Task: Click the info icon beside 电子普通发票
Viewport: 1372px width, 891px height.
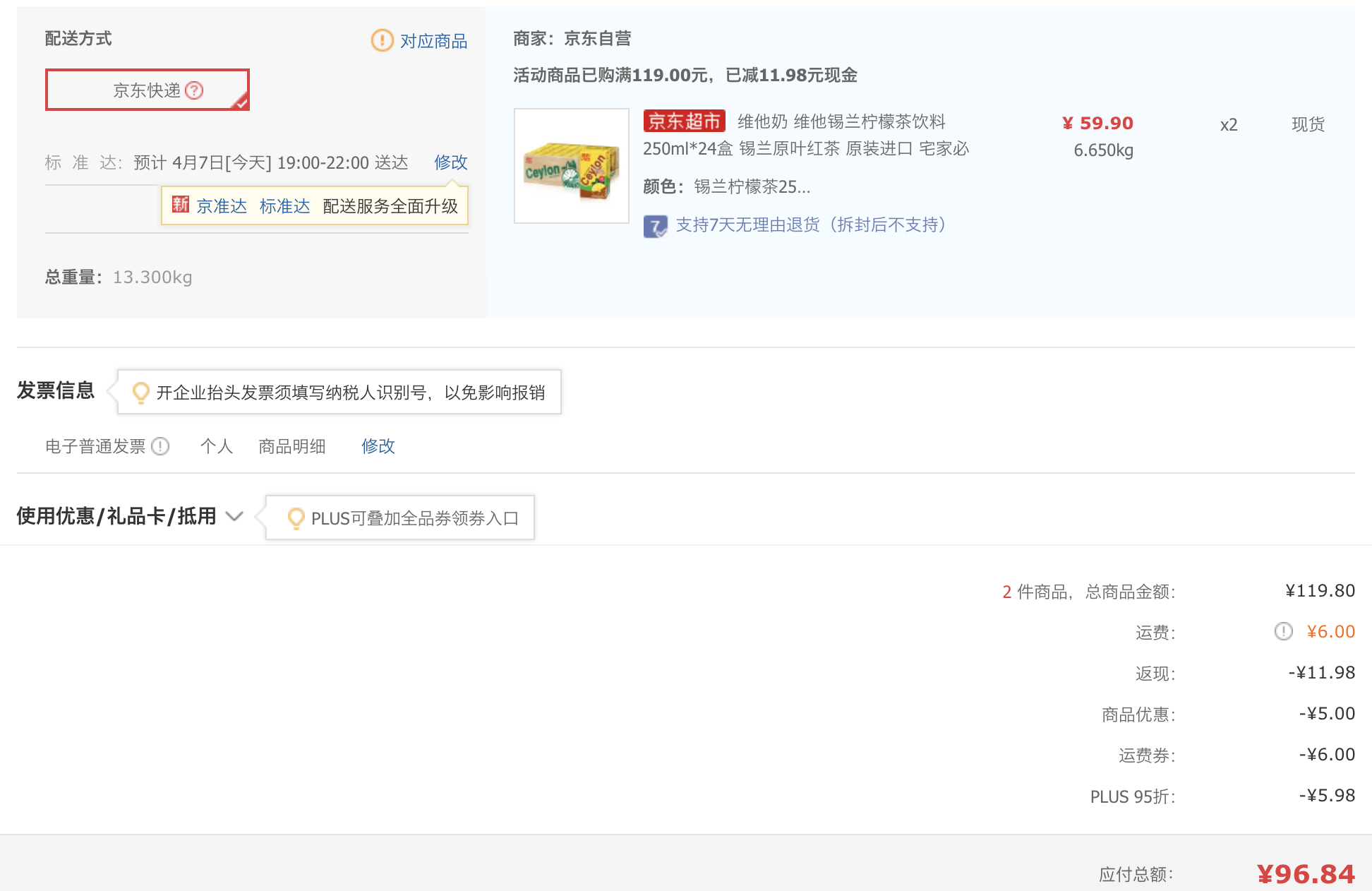Action: (x=161, y=446)
